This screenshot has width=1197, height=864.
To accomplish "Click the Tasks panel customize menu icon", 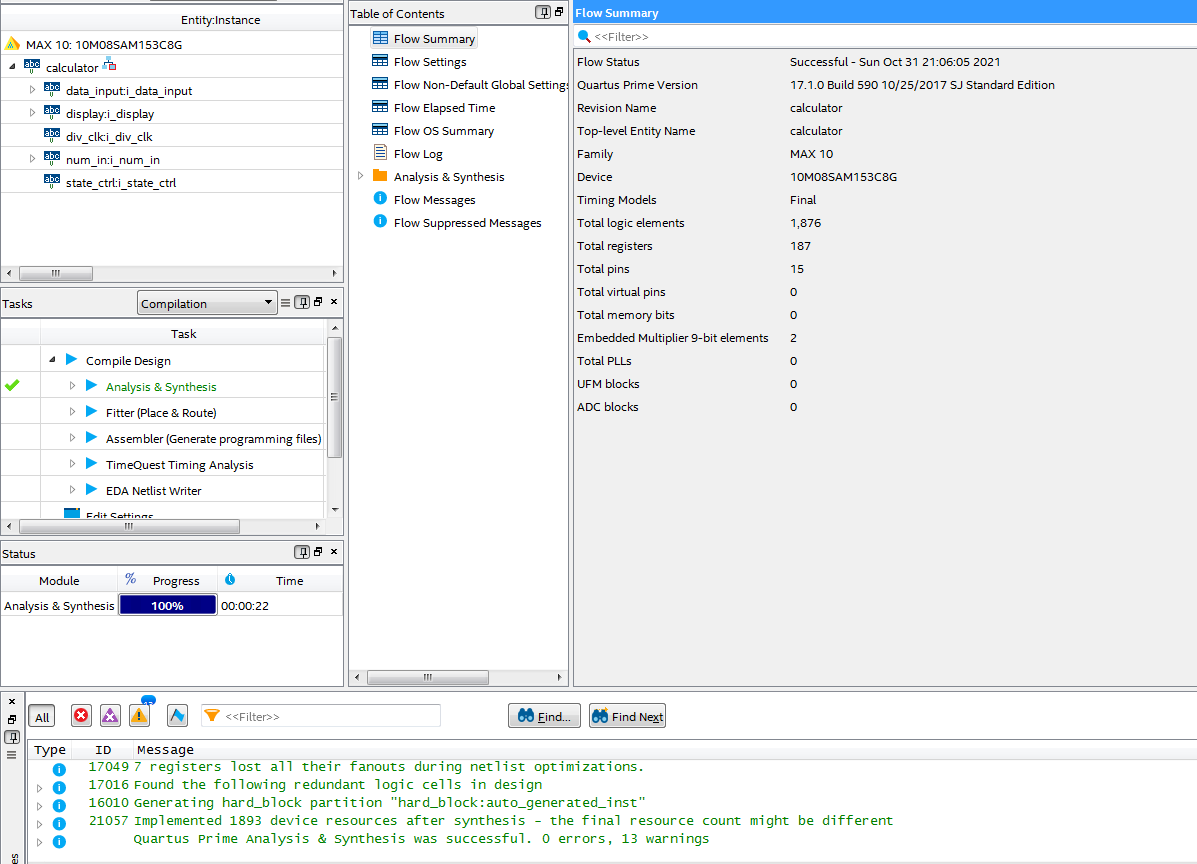I will (x=285, y=303).
